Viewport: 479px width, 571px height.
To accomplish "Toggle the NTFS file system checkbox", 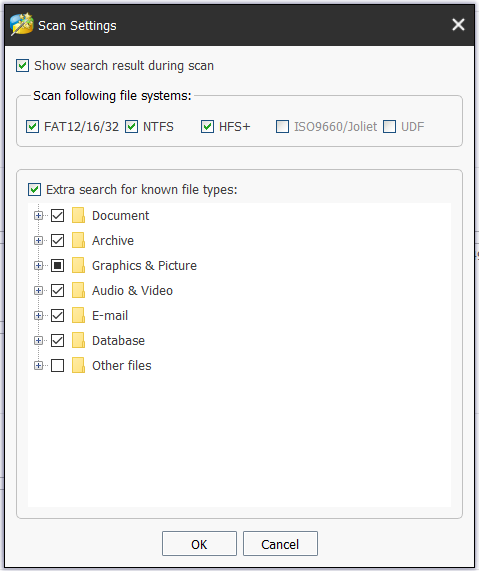I will pyautogui.click(x=131, y=127).
